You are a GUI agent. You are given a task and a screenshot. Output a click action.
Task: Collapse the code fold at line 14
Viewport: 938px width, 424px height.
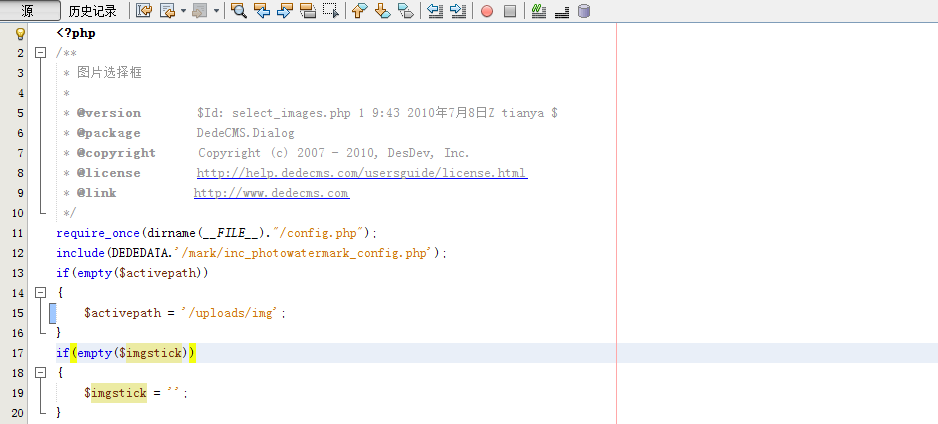tap(40, 293)
